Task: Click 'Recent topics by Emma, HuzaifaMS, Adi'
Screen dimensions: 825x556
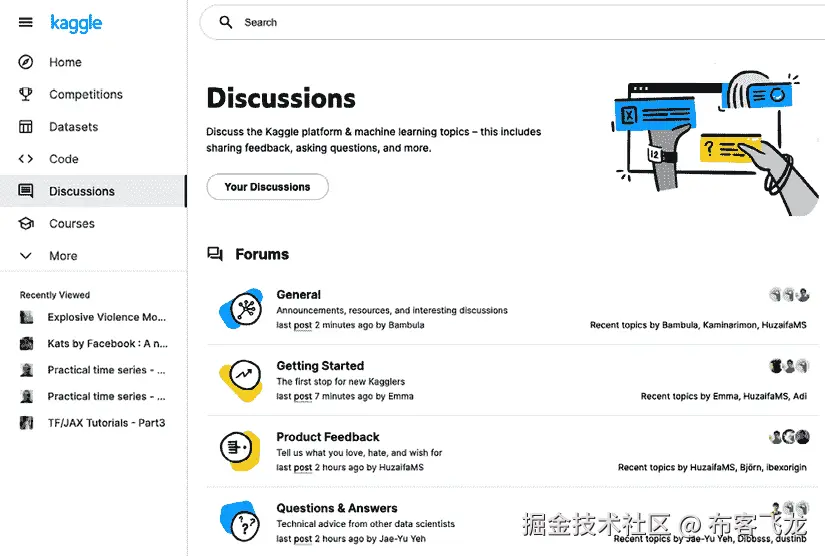Action: coord(723,396)
